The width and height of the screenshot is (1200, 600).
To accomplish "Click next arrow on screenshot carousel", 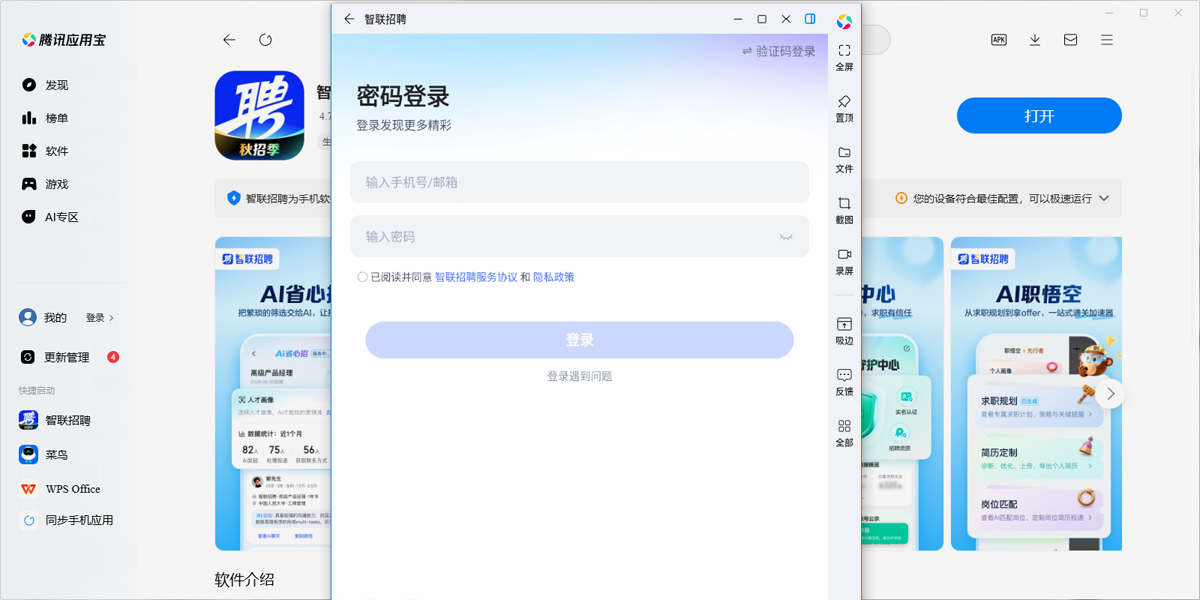I will tap(1111, 393).
